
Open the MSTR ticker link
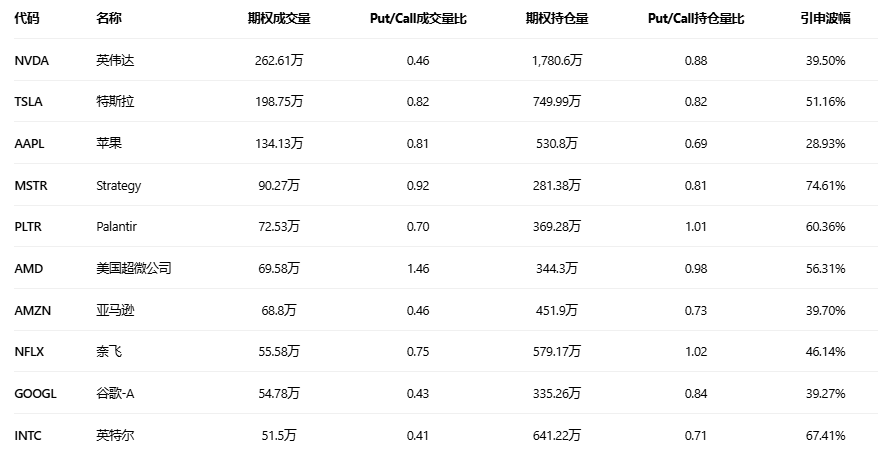pyautogui.click(x=31, y=186)
